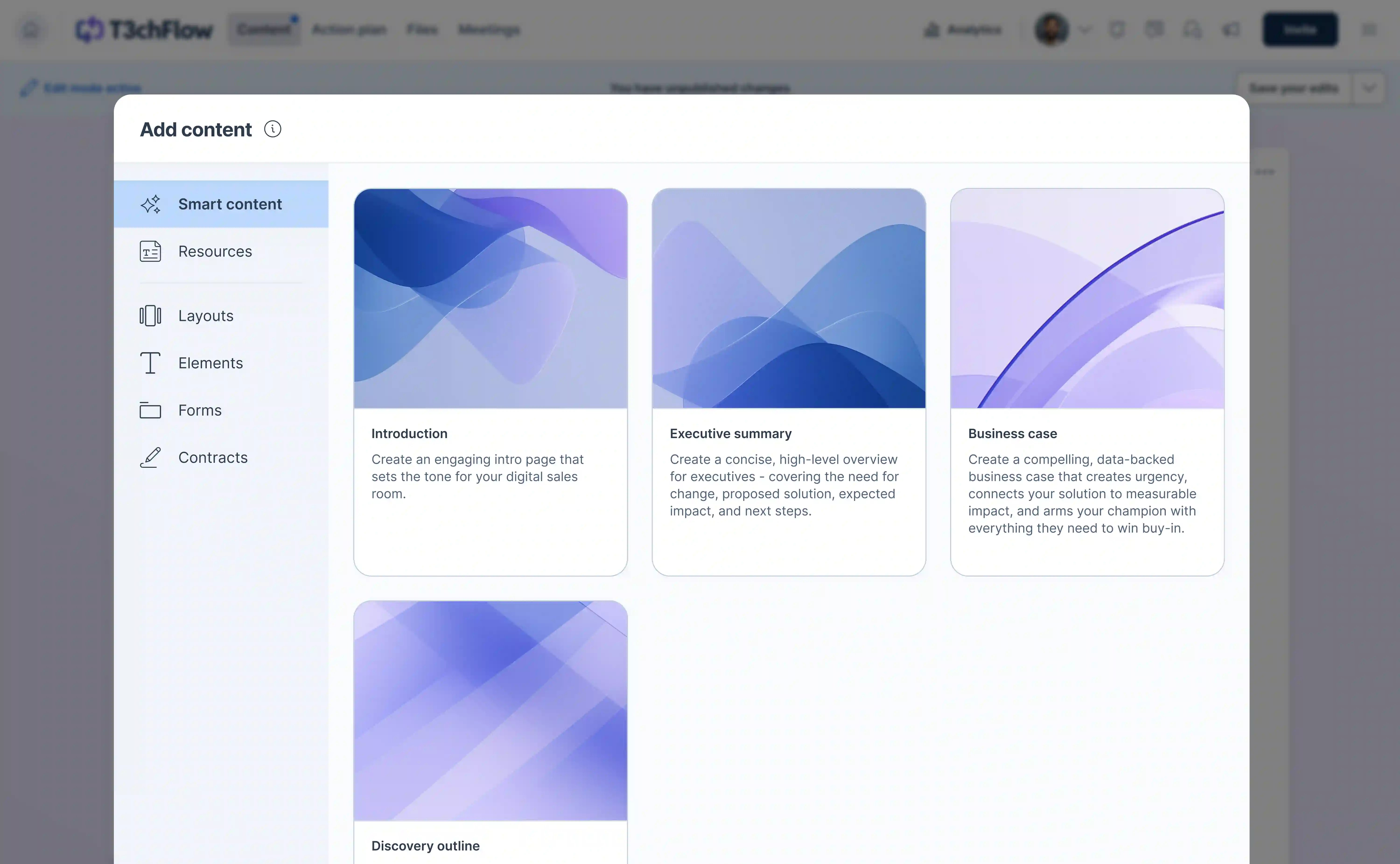Pick the Business case card thumbnail
Viewport: 1400px width, 864px height.
coord(1087,298)
